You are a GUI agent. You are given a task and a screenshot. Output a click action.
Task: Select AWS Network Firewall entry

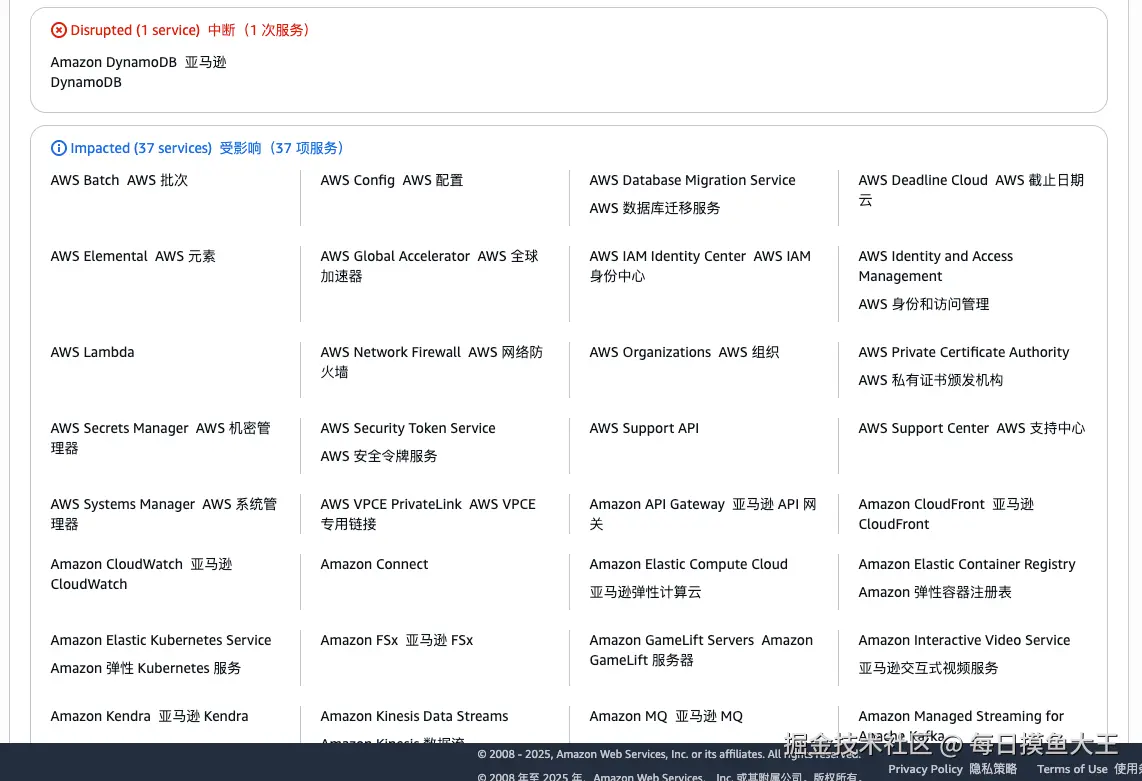coord(391,353)
